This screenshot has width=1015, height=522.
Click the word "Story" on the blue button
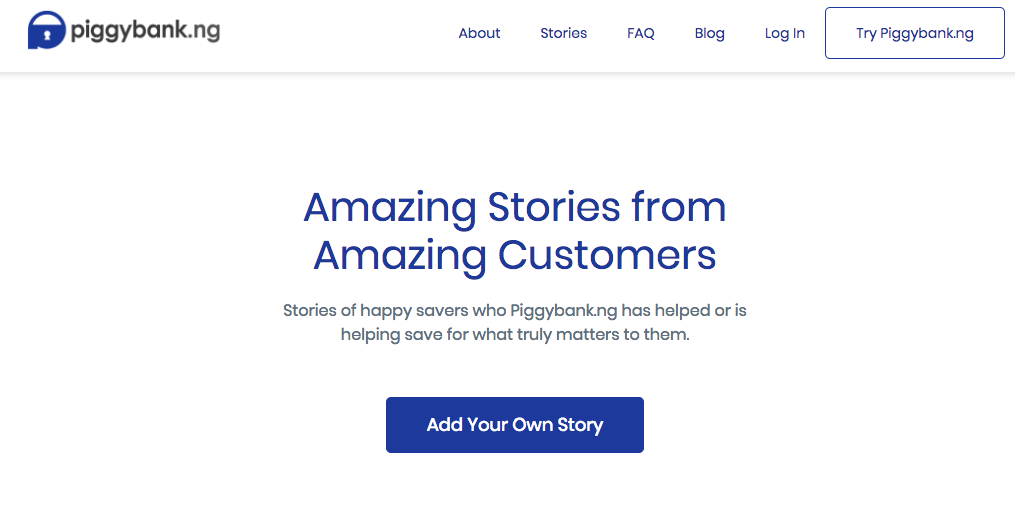pyautogui.click(x=580, y=426)
